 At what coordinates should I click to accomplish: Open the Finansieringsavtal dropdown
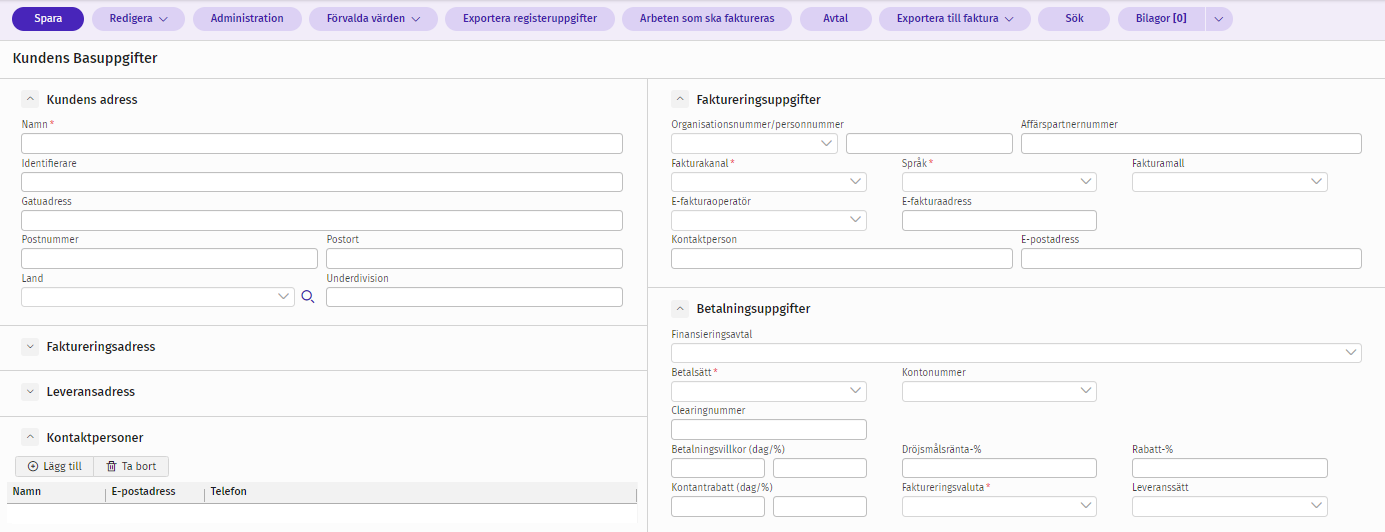(1016, 353)
